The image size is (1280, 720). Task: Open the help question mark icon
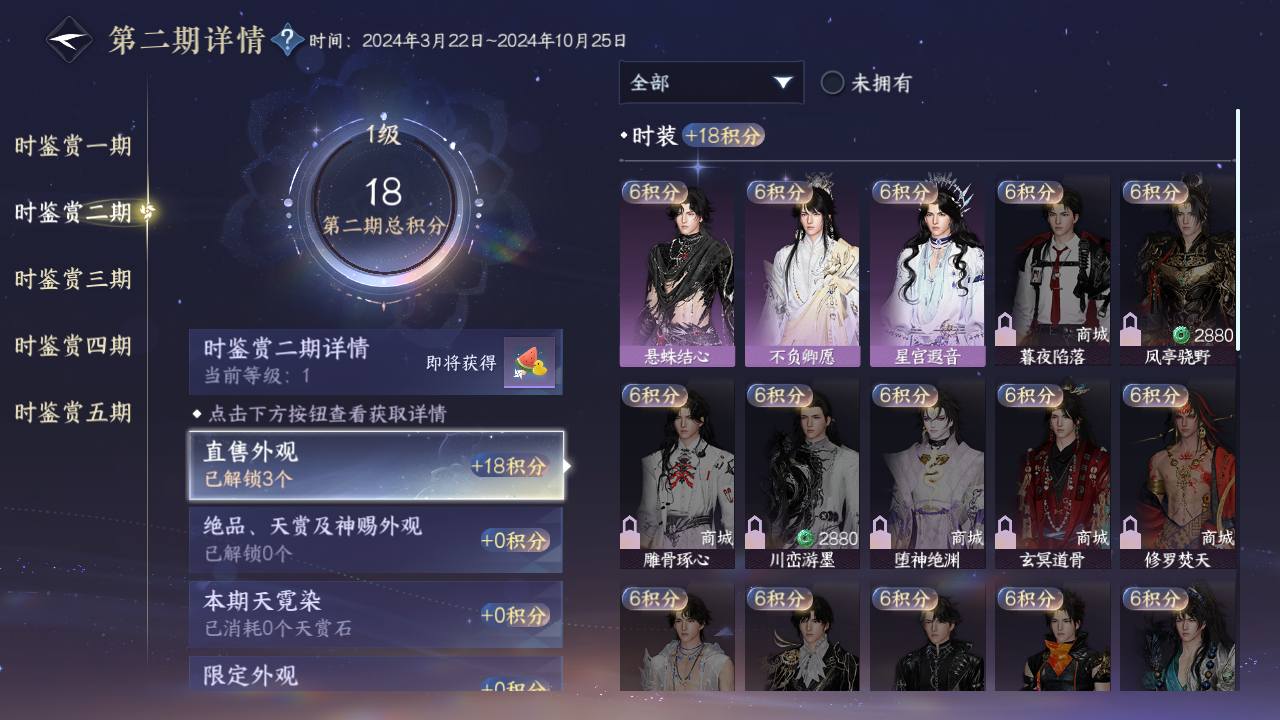[x=287, y=40]
